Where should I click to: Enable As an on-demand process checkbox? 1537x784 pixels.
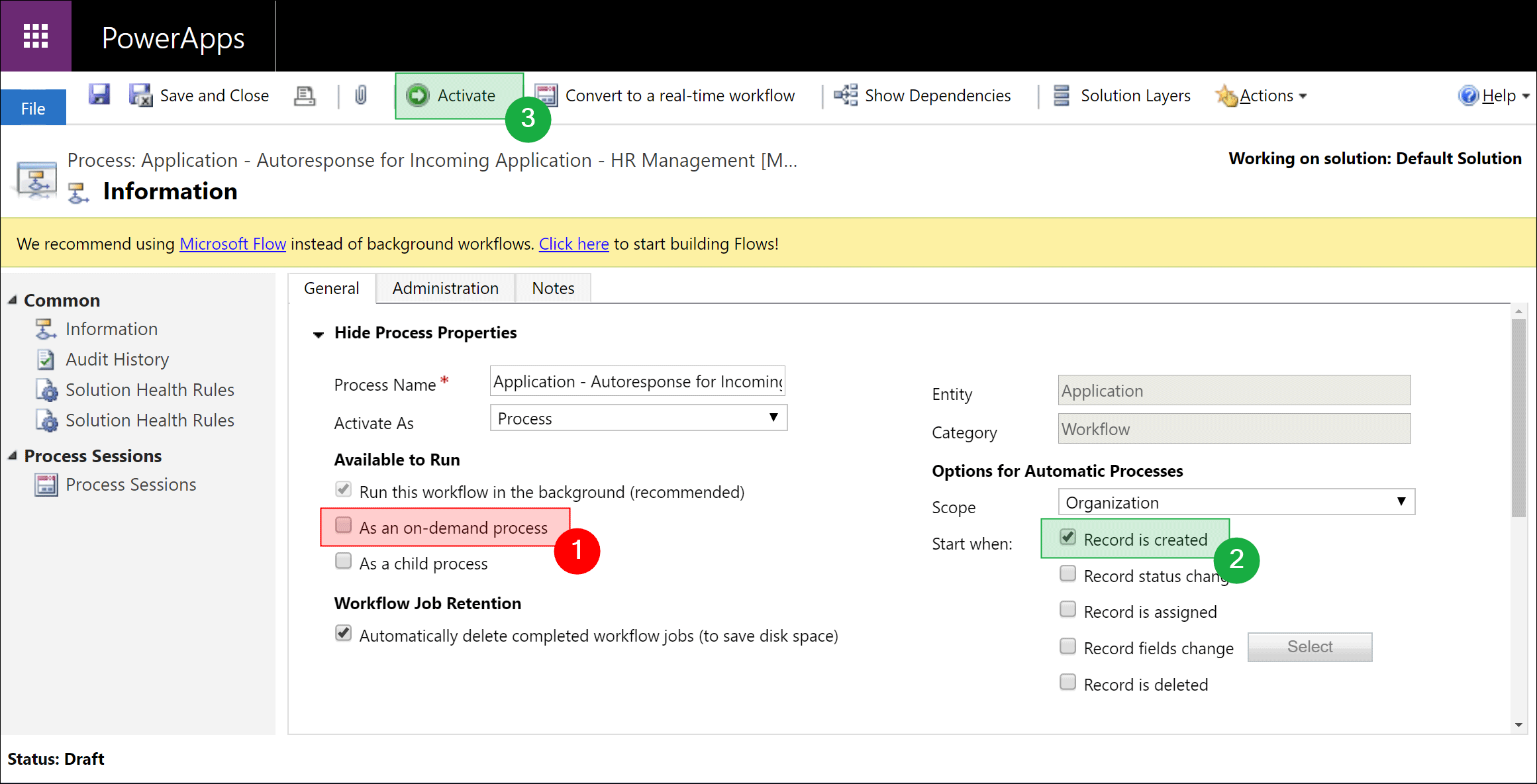[x=343, y=525]
